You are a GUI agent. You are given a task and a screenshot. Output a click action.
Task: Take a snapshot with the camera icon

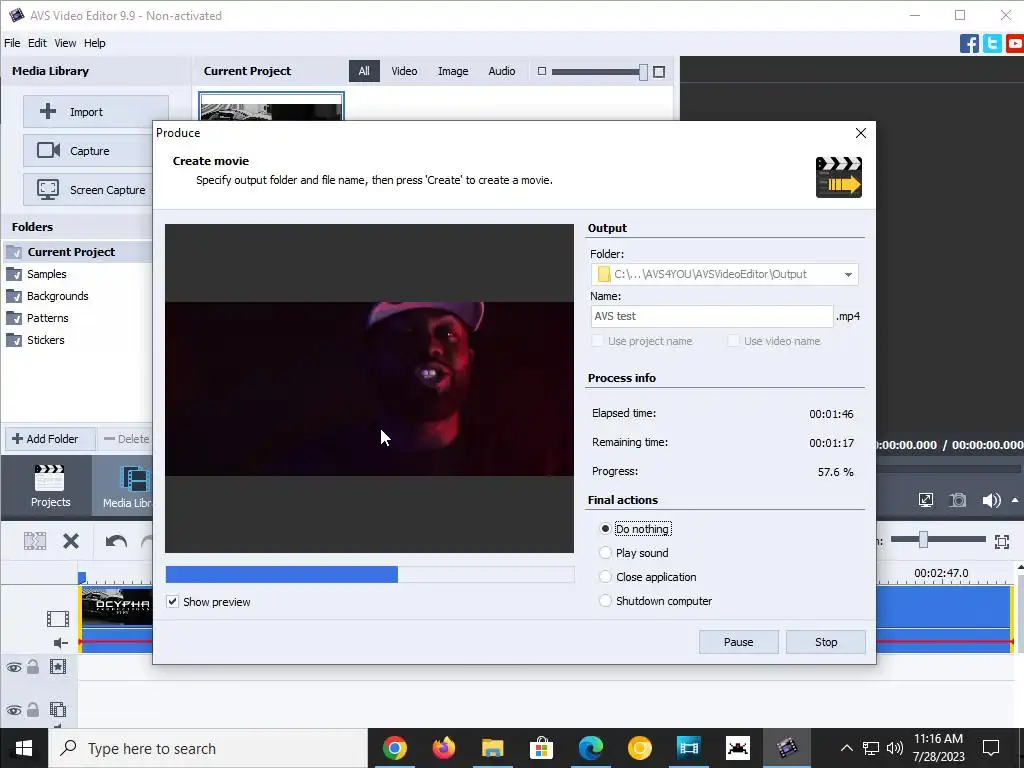tap(957, 500)
